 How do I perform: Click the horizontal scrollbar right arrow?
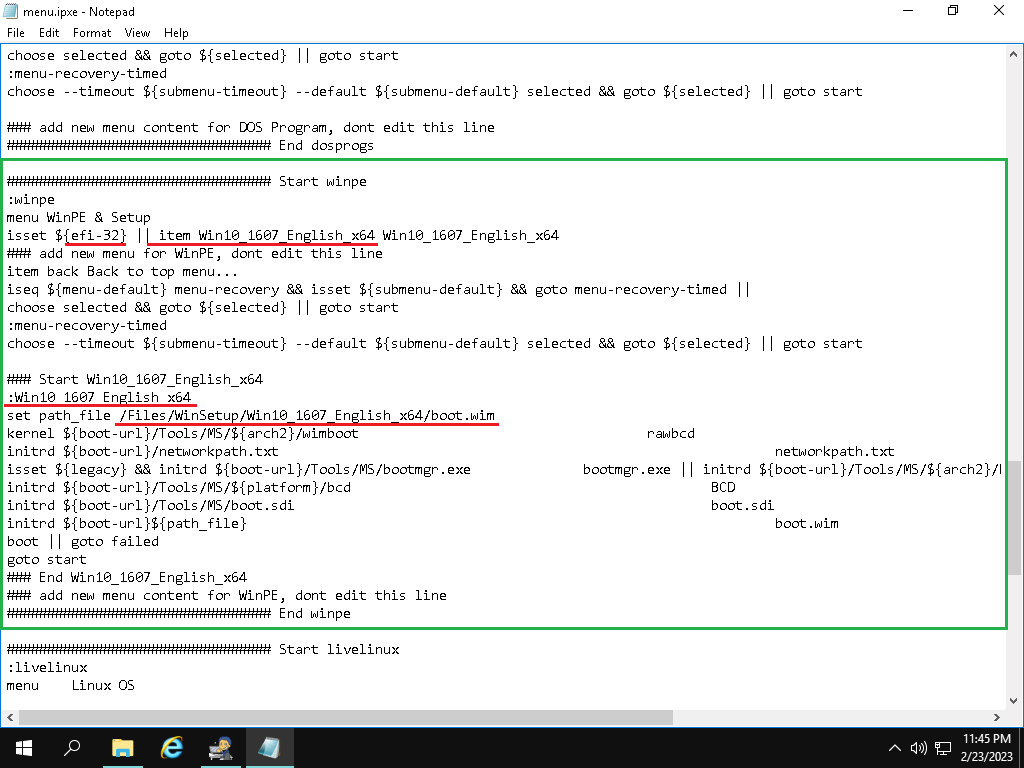pos(997,718)
